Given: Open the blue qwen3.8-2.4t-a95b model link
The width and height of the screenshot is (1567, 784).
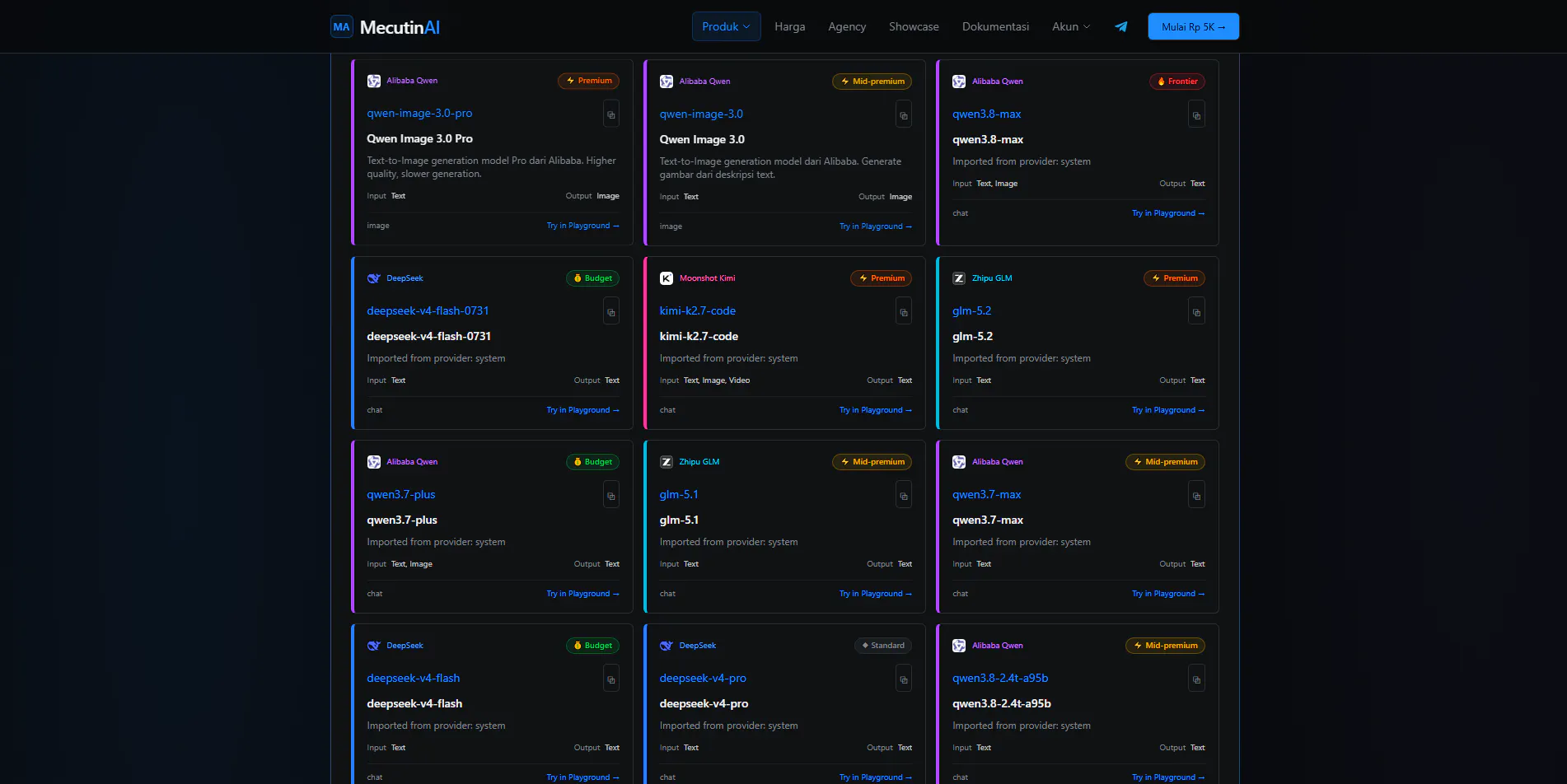Looking at the screenshot, I should tap(1000, 678).
